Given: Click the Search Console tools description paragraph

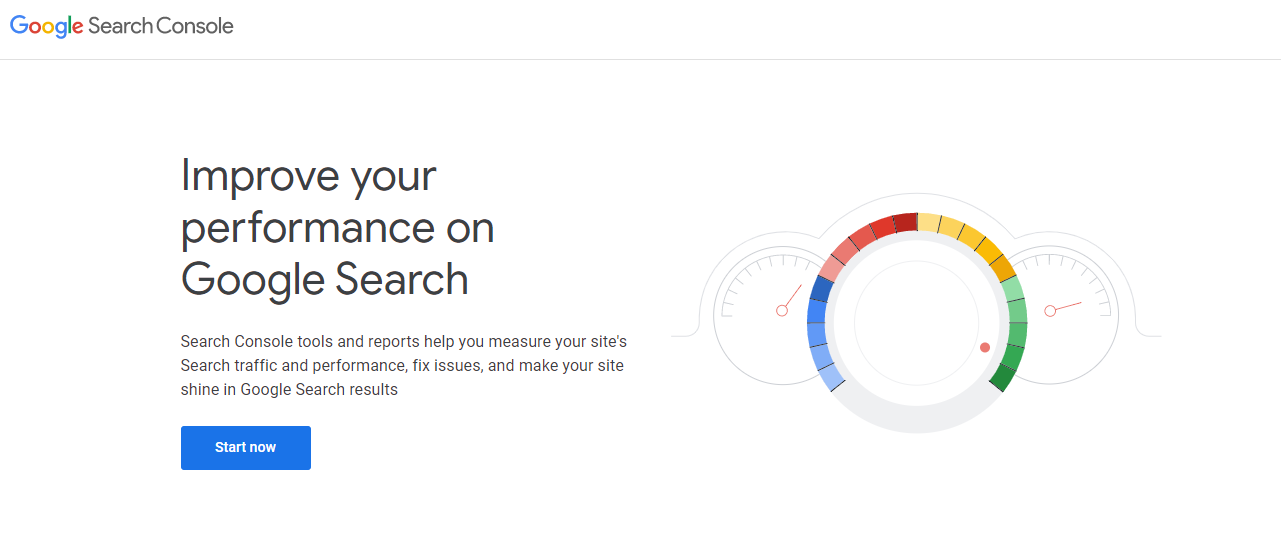Looking at the screenshot, I should pyautogui.click(x=404, y=365).
